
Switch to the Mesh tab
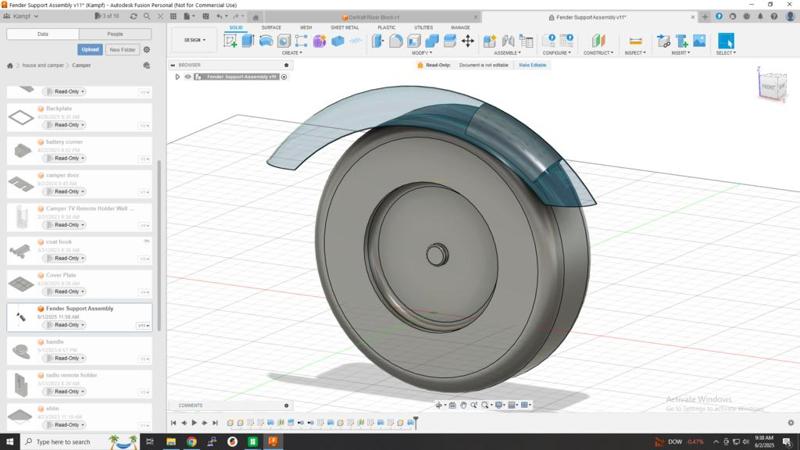coord(306,28)
